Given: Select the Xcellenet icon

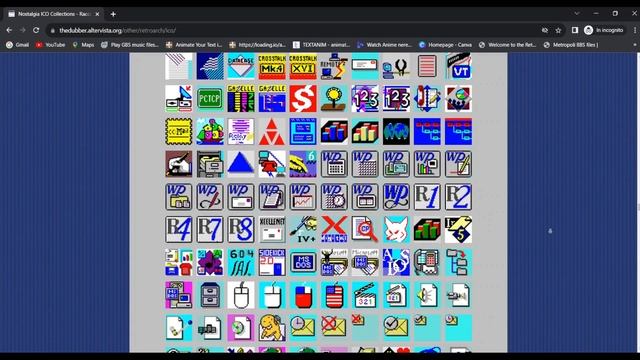Looking at the screenshot, I should pos(272,229).
